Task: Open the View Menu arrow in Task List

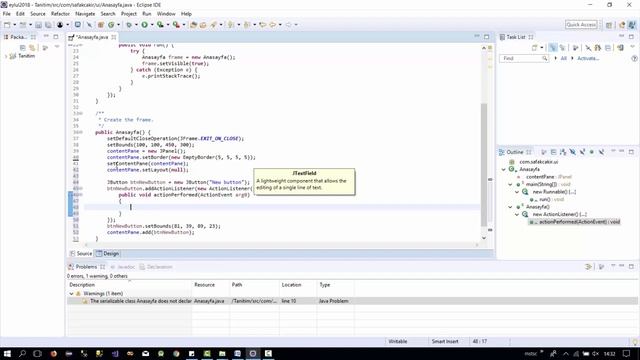Action: point(632,47)
